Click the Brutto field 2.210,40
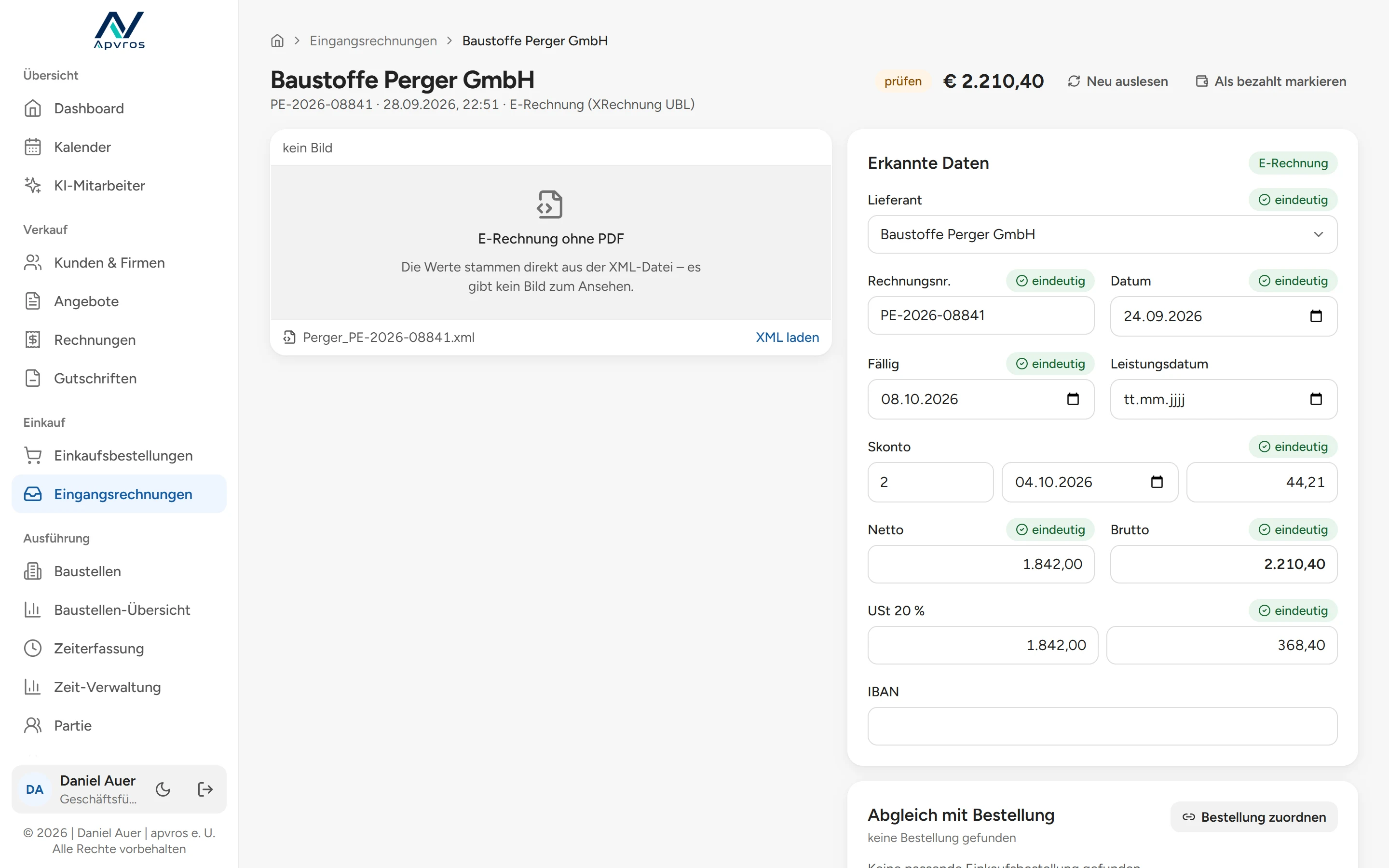 tap(1224, 564)
